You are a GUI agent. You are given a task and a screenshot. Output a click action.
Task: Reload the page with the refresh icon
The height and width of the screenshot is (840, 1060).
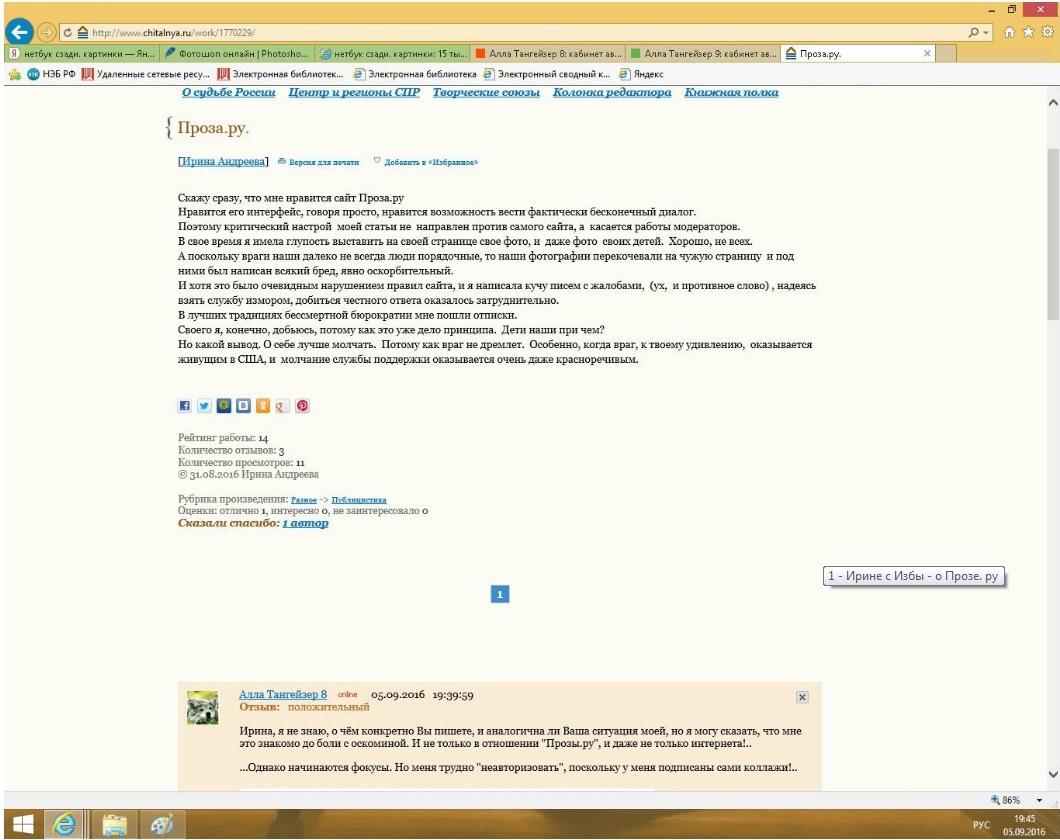pos(68,32)
